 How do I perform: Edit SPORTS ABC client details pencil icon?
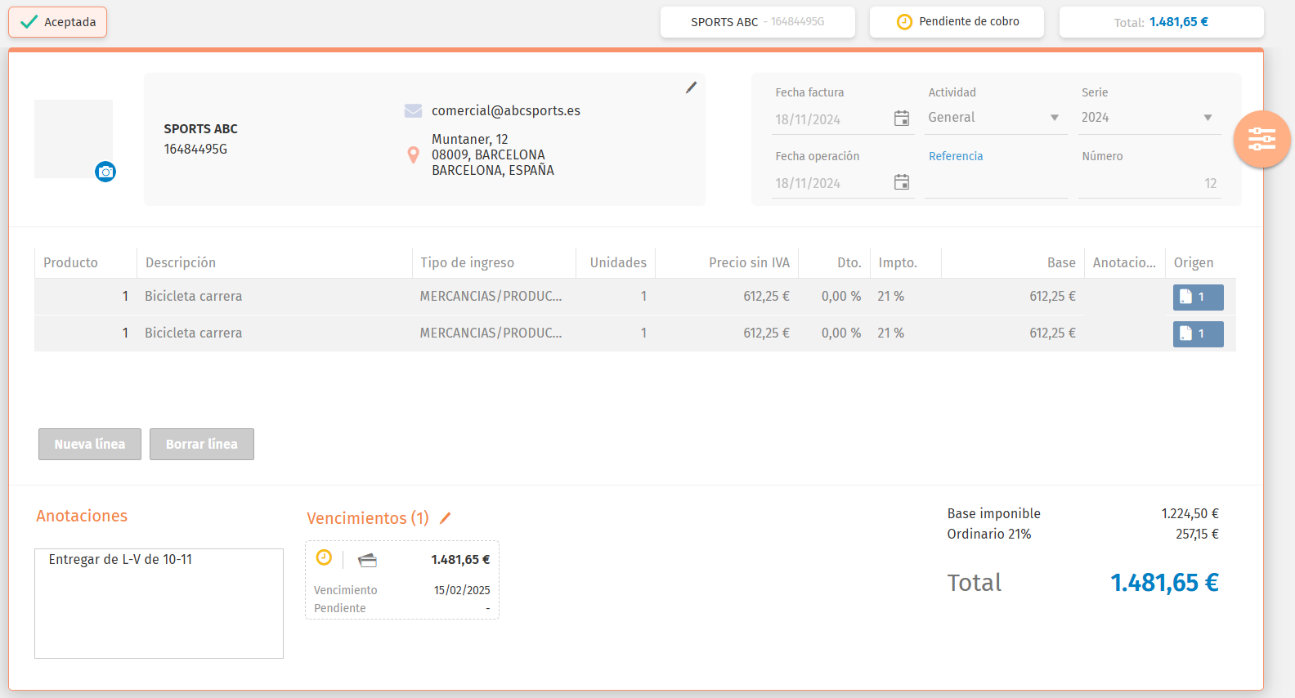[x=691, y=88]
